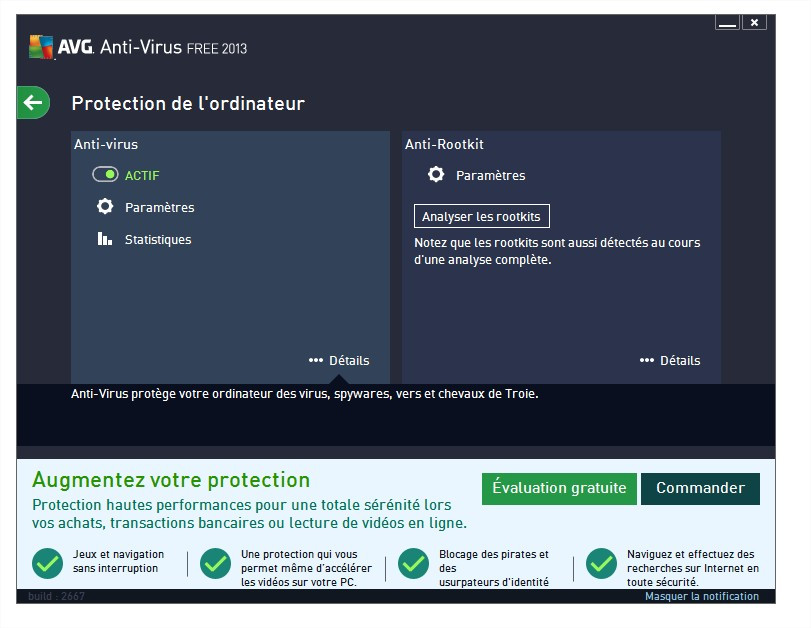Click the checkmark icon beside Jeux et navigation
This screenshot has width=811, height=628.
(47, 563)
